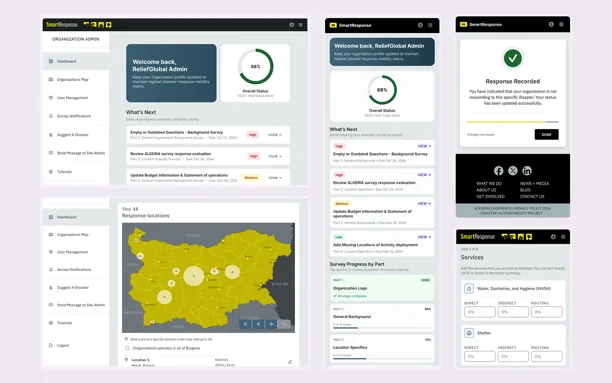Click the Shelter Direct percentage field
The width and height of the screenshot is (612, 383).
pos(480,356)
